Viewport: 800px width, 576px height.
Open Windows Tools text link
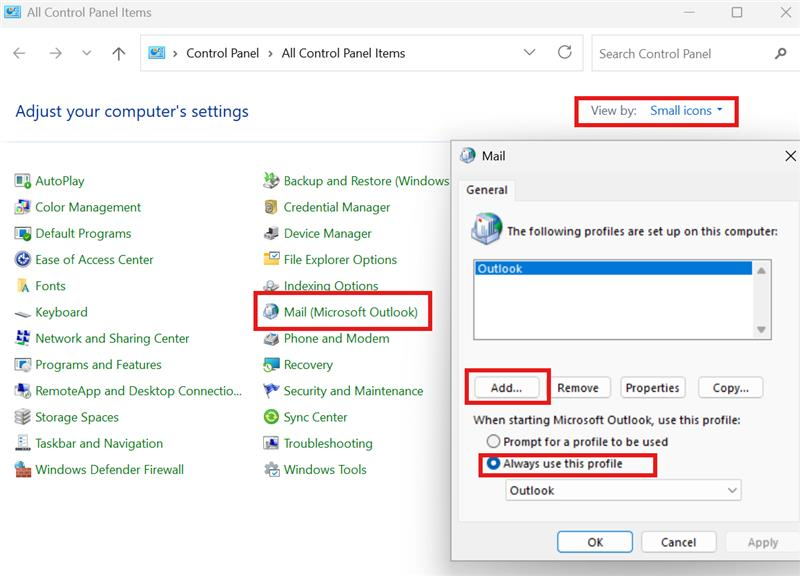point(325,469)
